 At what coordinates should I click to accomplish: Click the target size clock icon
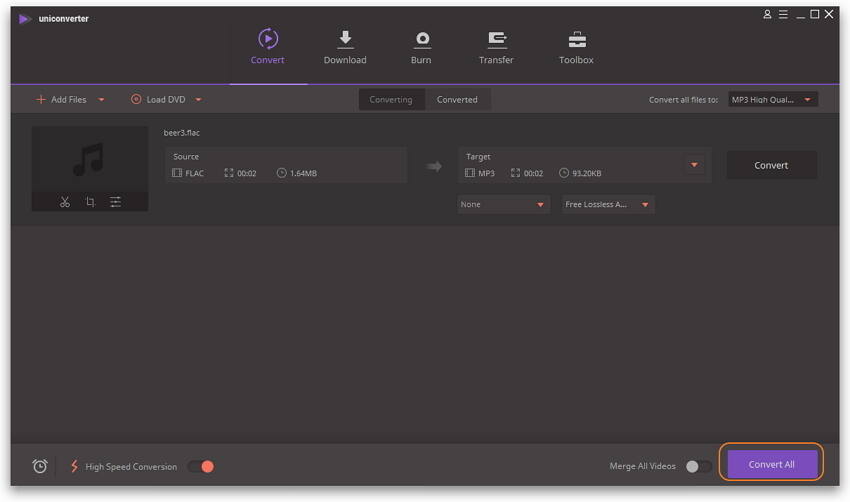point(564,173)
